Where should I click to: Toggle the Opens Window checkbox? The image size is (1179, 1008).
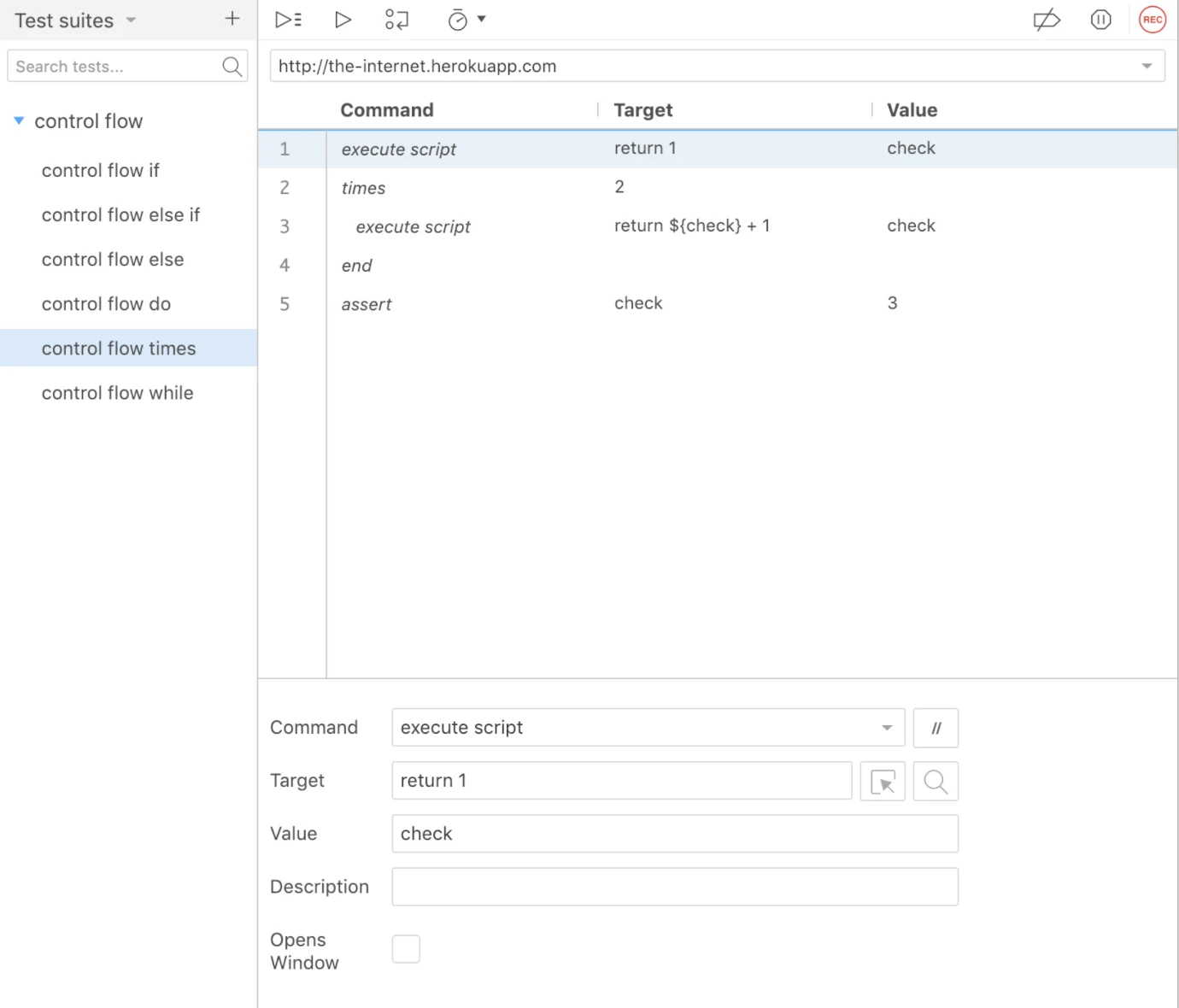point(406,948)
